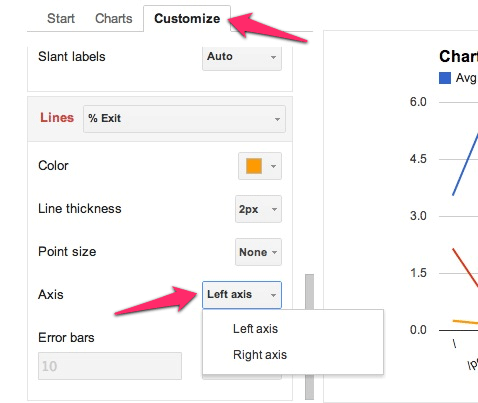Click the Axis dropdown showing Left axis
Viewport: 478px width, 403px height.
(x=242, y=295)
